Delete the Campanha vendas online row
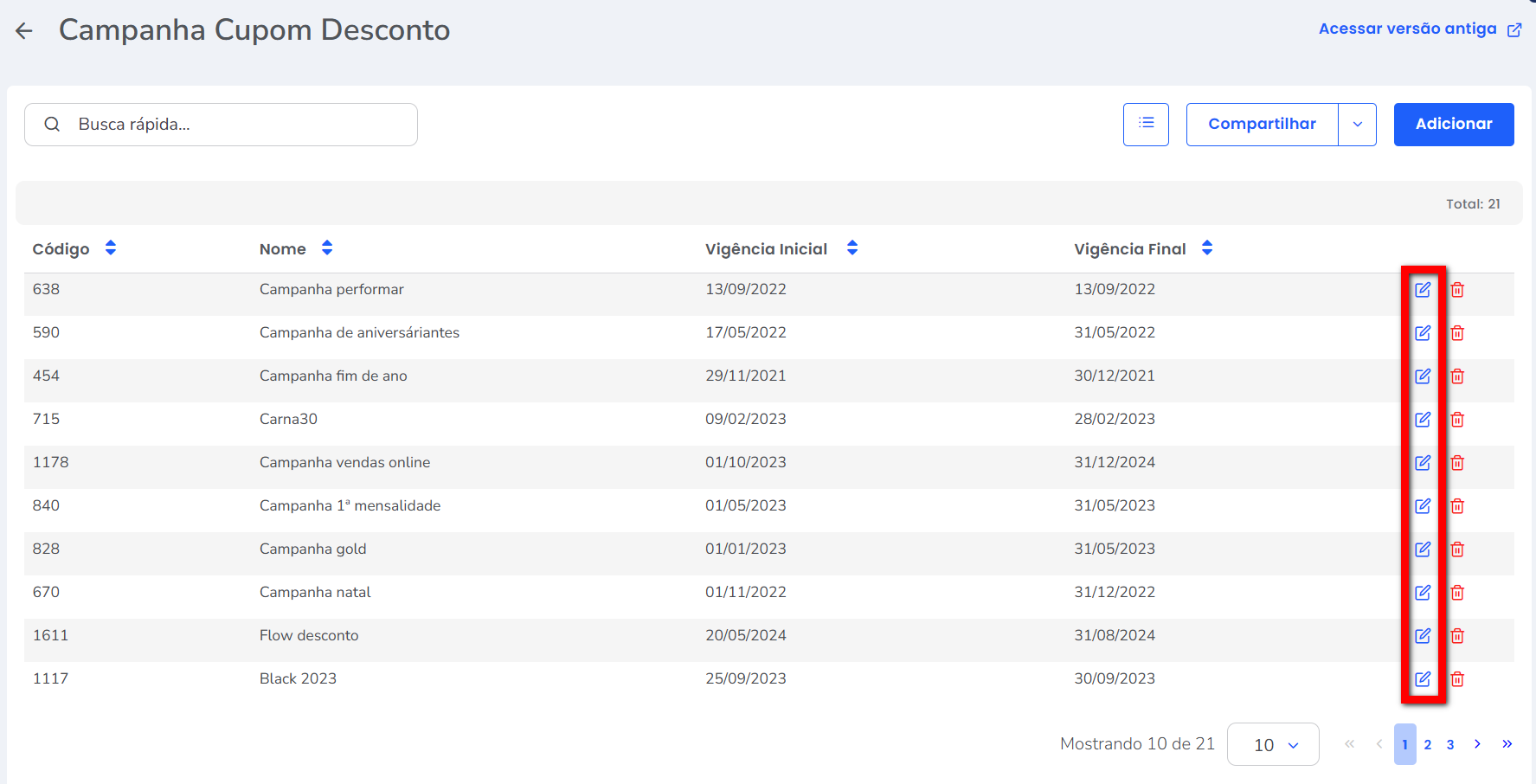The image size is (1536, 784). (x=1457, y=463)
